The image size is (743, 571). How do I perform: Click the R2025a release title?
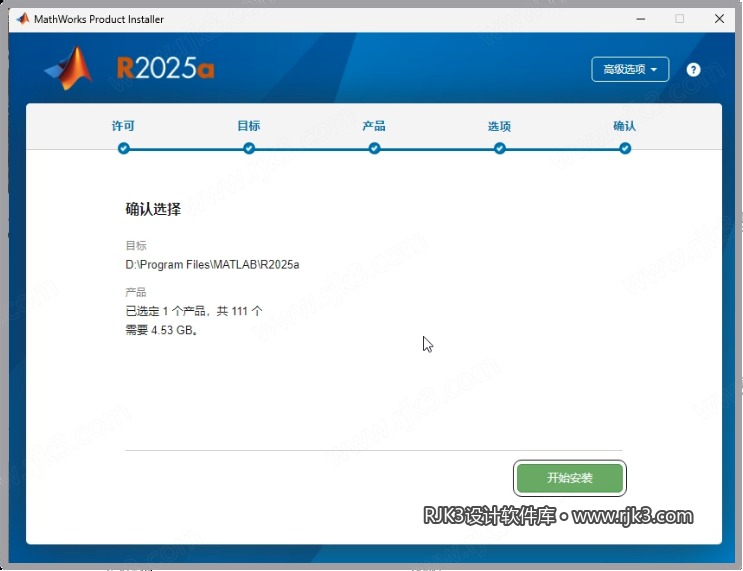point(165,68)
